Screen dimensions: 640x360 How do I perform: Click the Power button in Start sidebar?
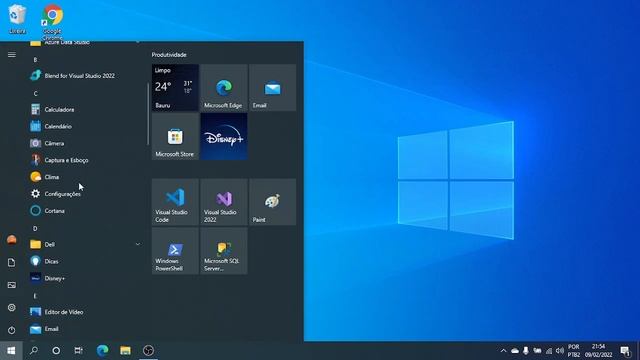(11, 330)
